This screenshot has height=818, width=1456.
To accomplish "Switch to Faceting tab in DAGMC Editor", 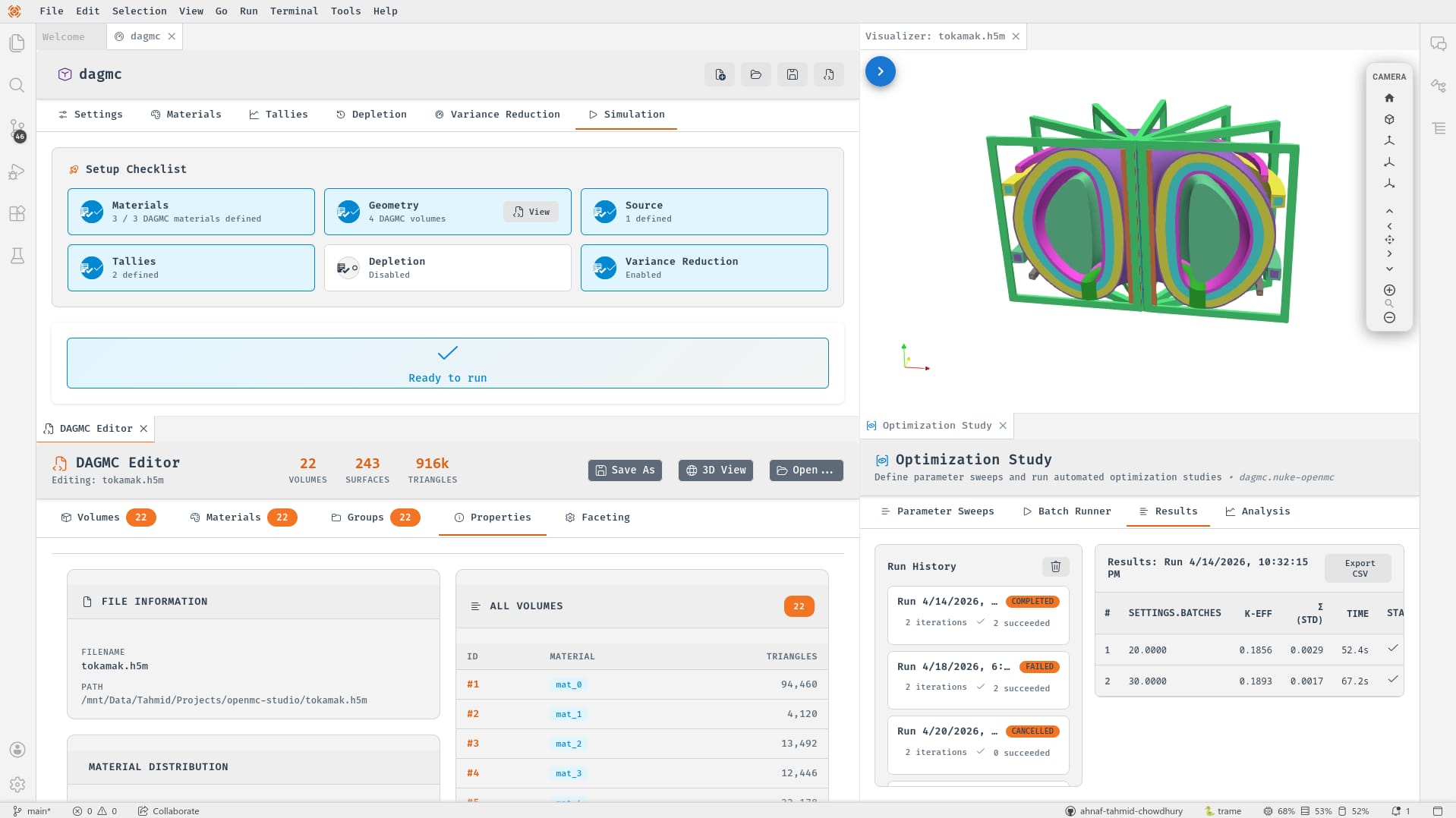I will pos(597,518).
